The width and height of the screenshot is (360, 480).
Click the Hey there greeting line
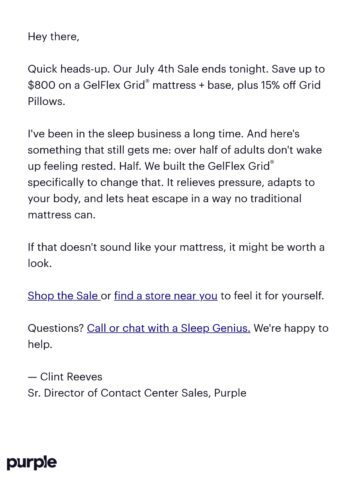(54, 36)
